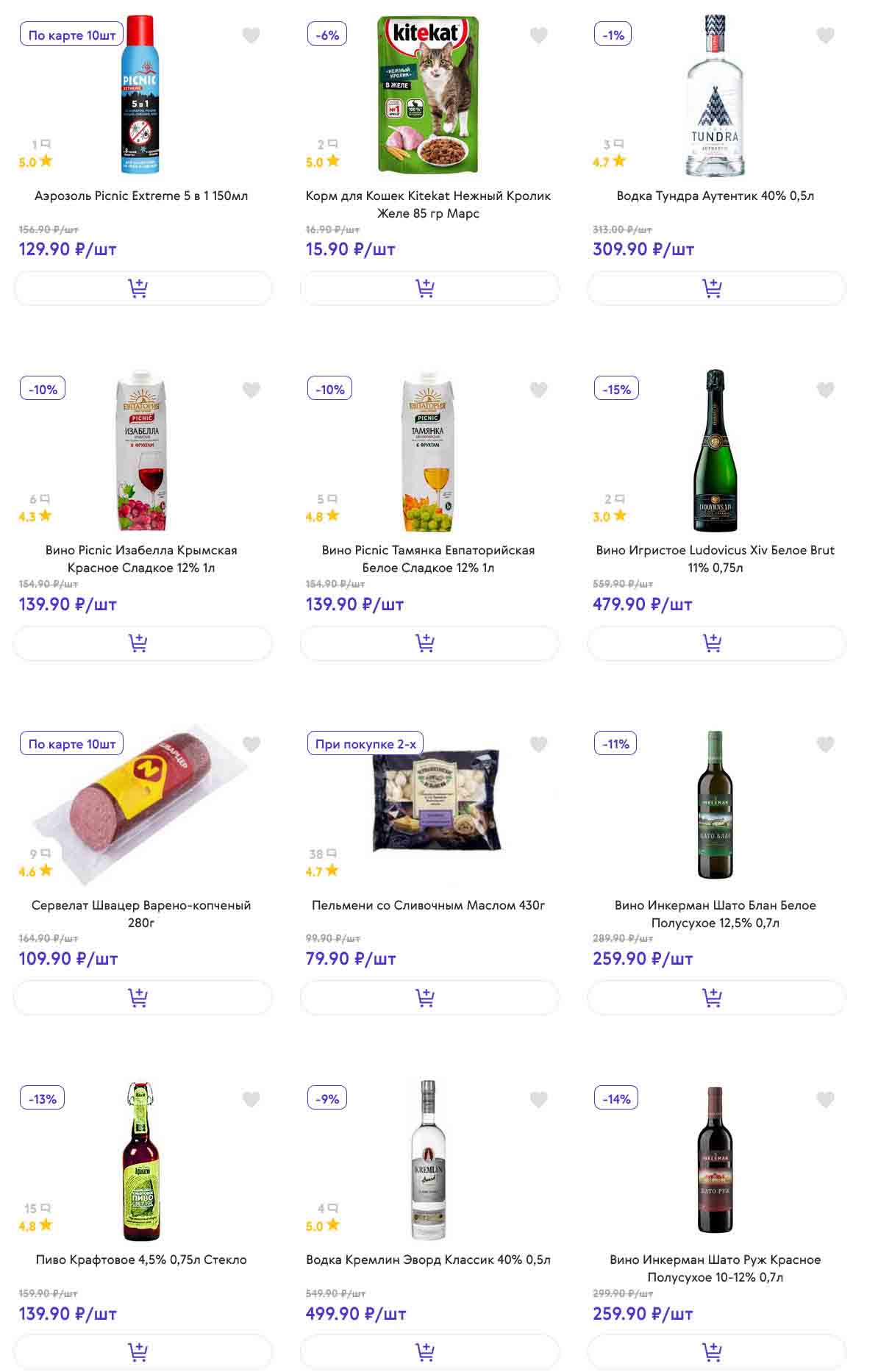Favorite the pelmeni with butter 430g
The width and height of the screenshot is (878, 1372).
539,744
